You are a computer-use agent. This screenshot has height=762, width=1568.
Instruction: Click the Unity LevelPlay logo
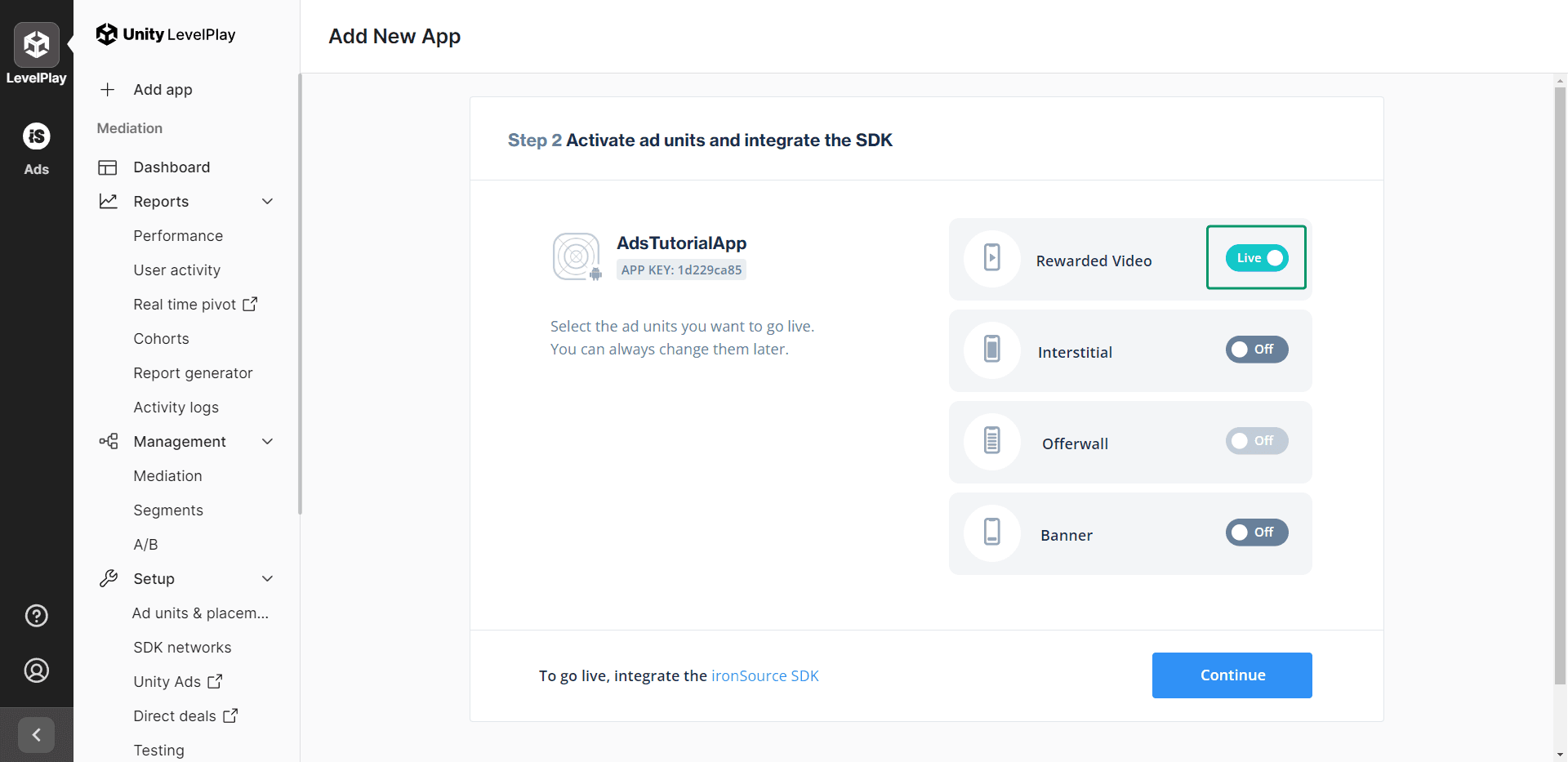pyautogui.click(x=166, y=34)
